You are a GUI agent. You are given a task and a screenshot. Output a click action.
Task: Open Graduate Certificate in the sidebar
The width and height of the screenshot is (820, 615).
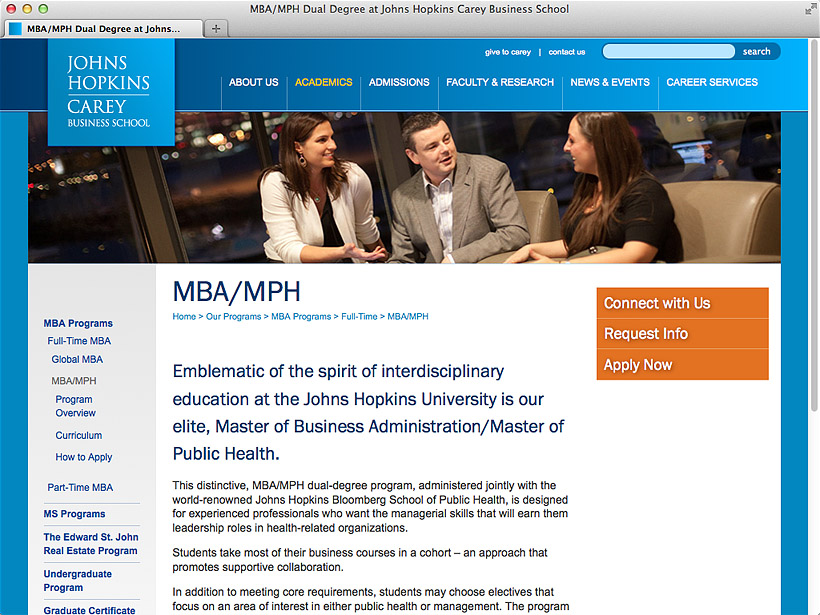pos(89,610)
